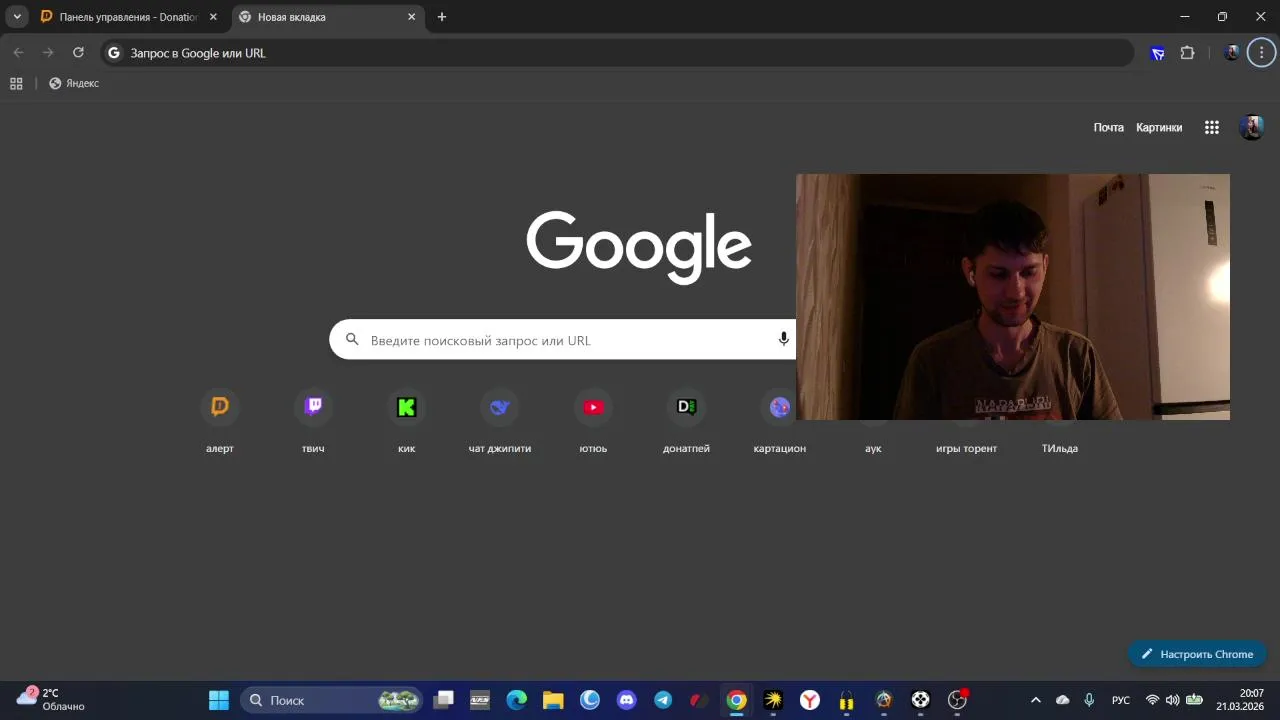The width and height of the screenshot is (1280, 720).
Task: Open battery status tray icon
Action: point(1194,700)
